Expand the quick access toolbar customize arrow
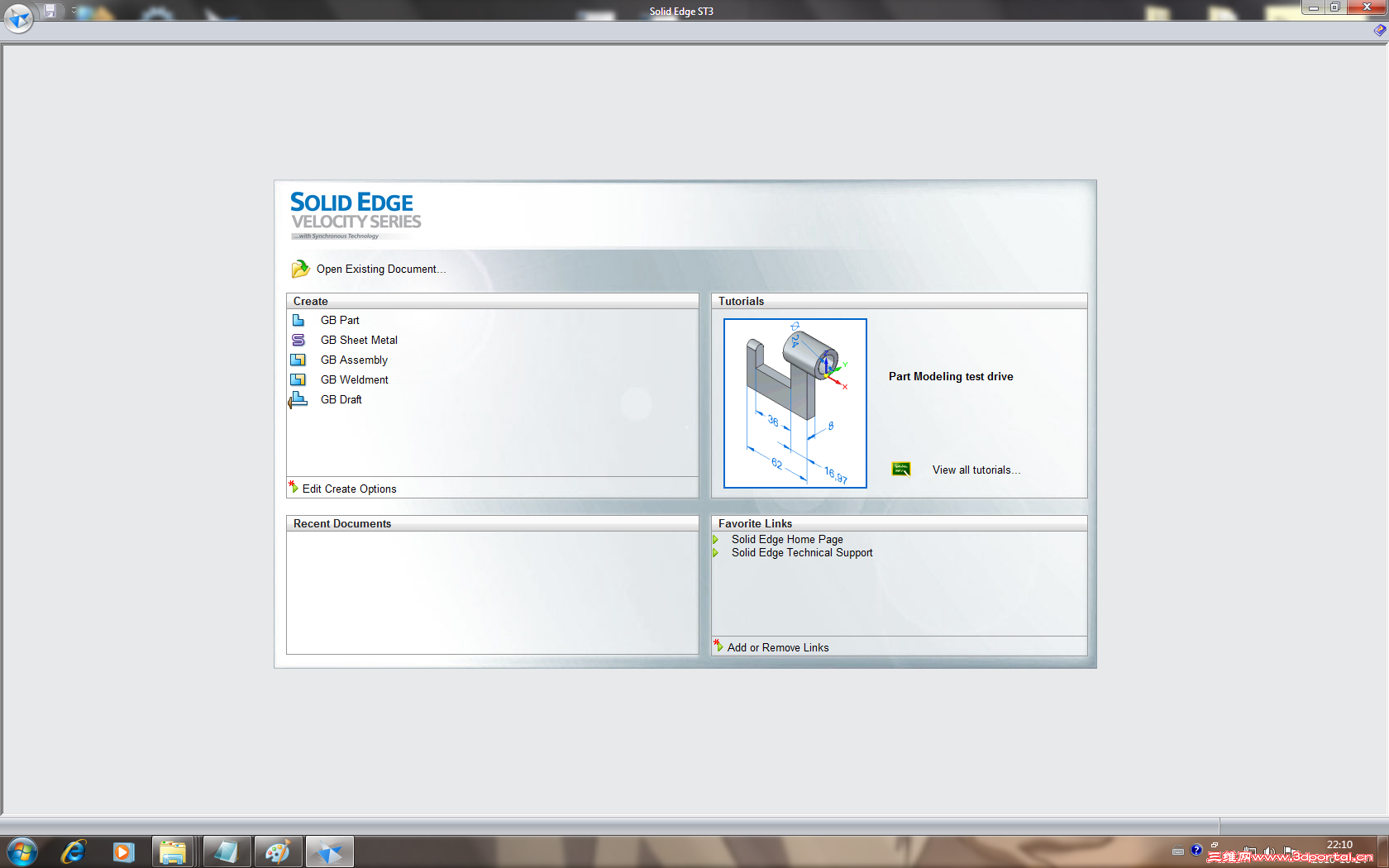 point(74,11)
